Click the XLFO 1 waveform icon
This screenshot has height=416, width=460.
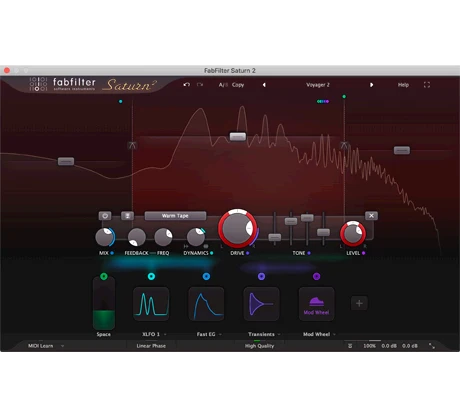pyautogui.click(x=151, y=304)
